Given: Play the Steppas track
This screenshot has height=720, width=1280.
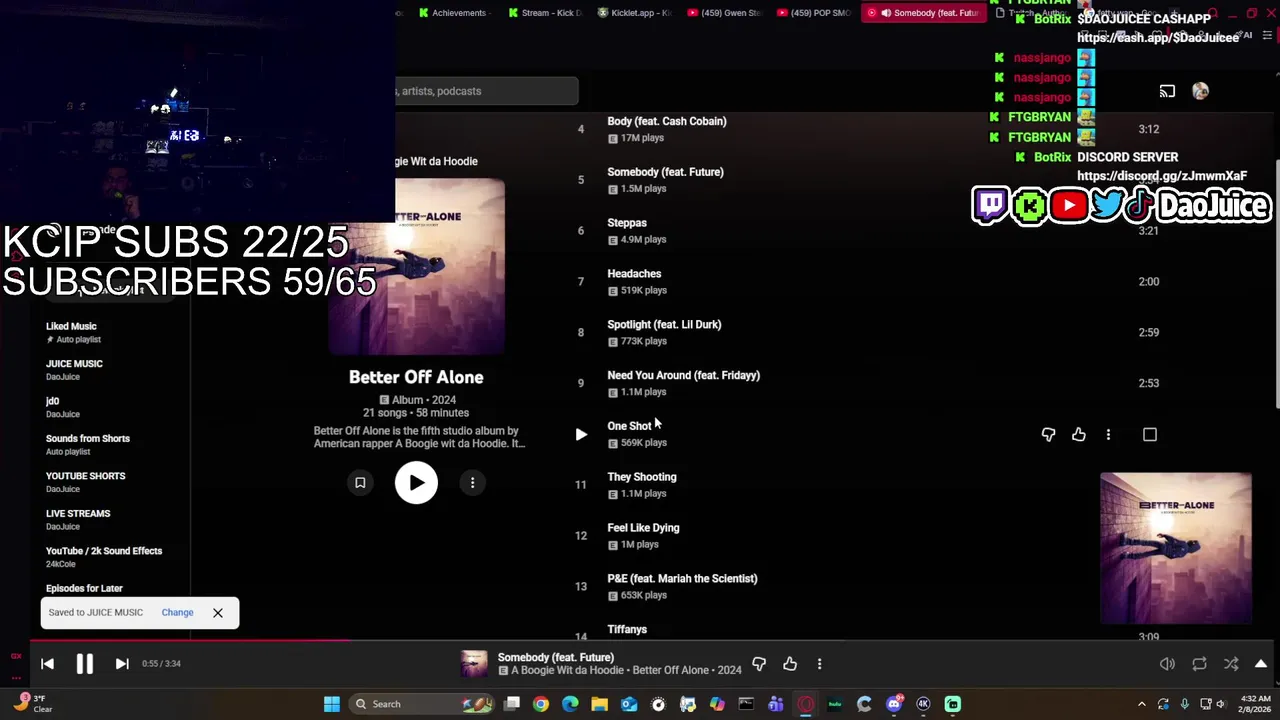Looking at the screenshot, I should click(x=627, y=223).
